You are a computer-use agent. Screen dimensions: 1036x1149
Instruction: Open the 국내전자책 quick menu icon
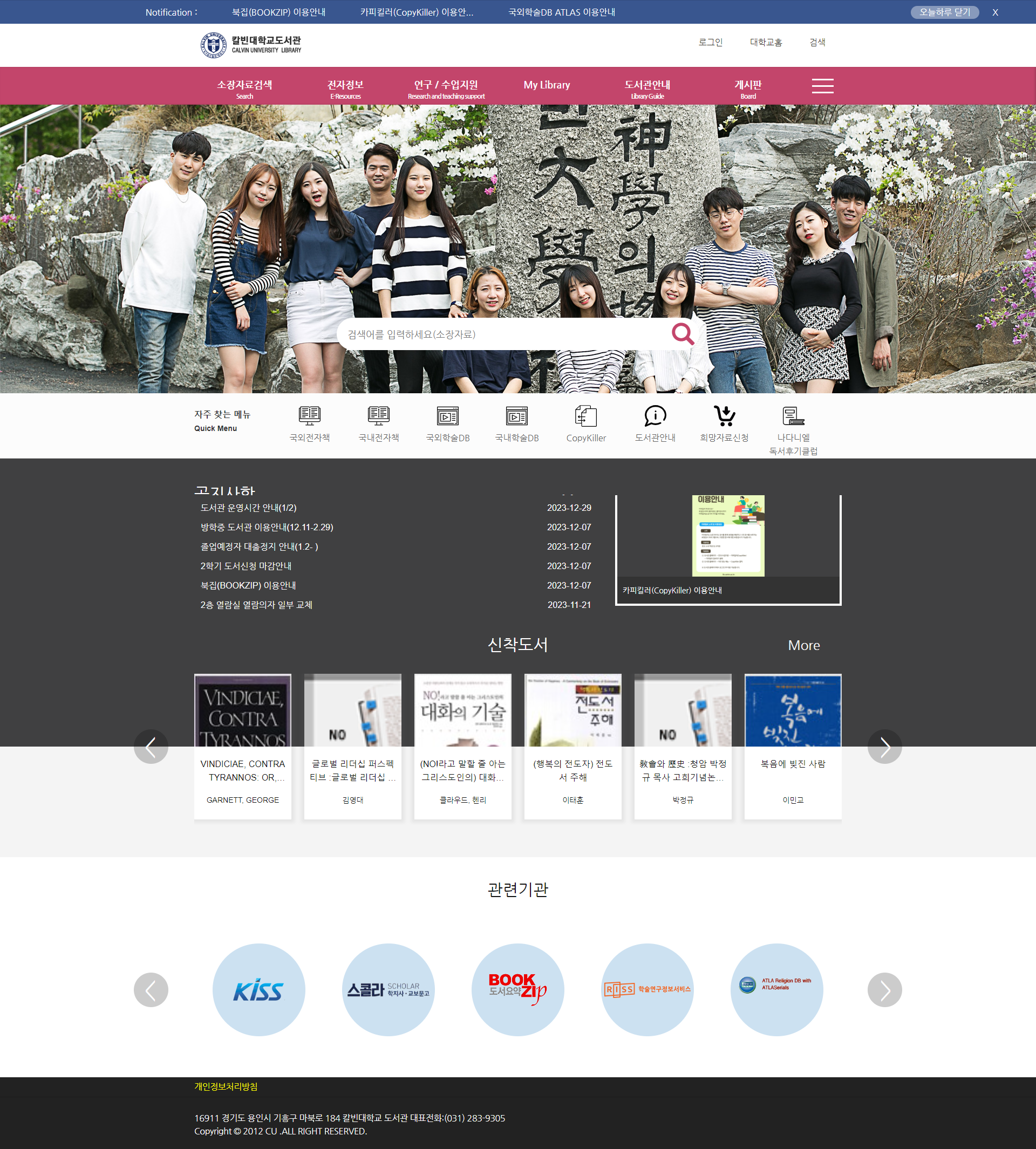coord(379,416)
